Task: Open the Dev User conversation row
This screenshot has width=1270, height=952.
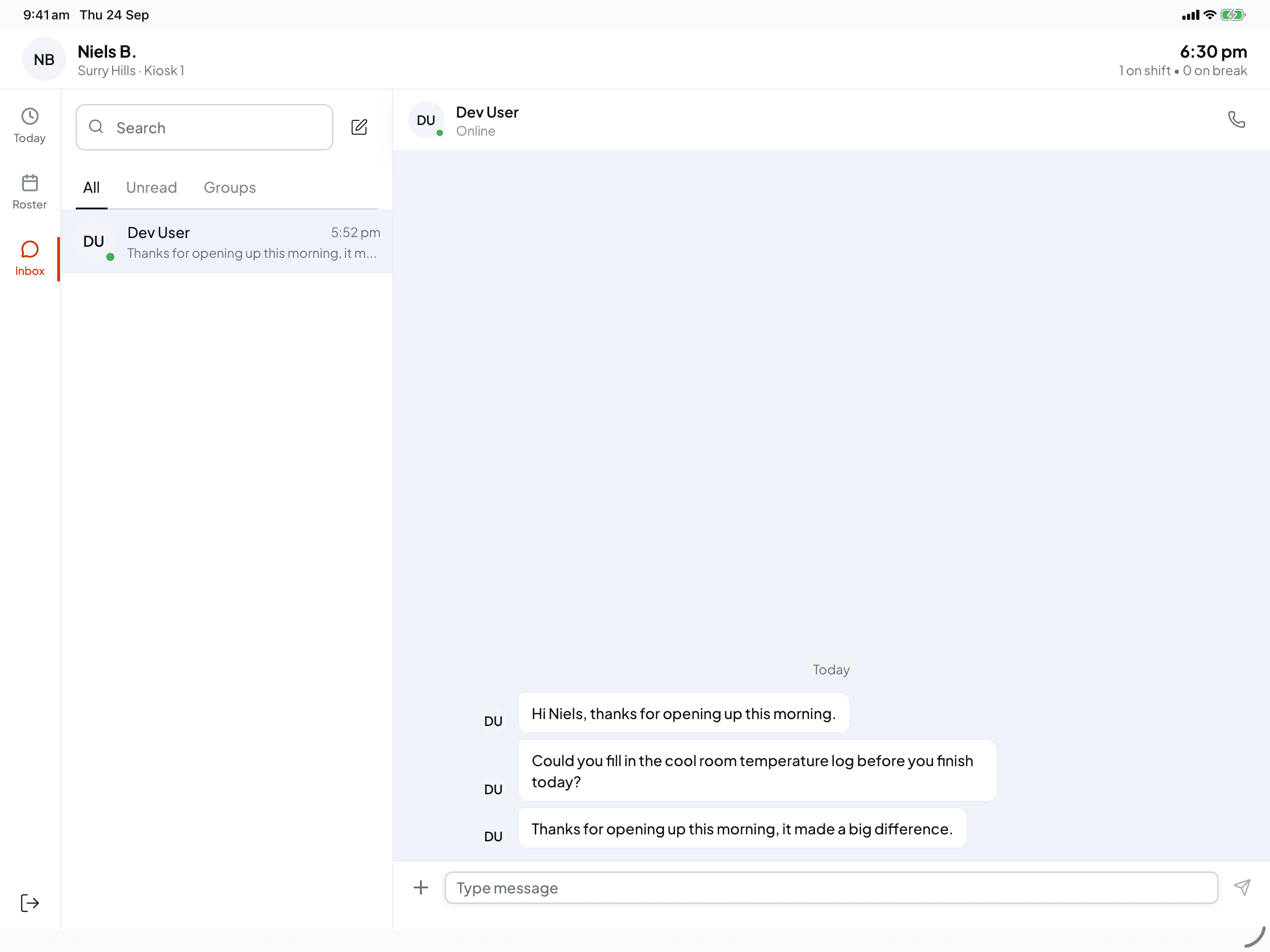Action: coord(227,242)
